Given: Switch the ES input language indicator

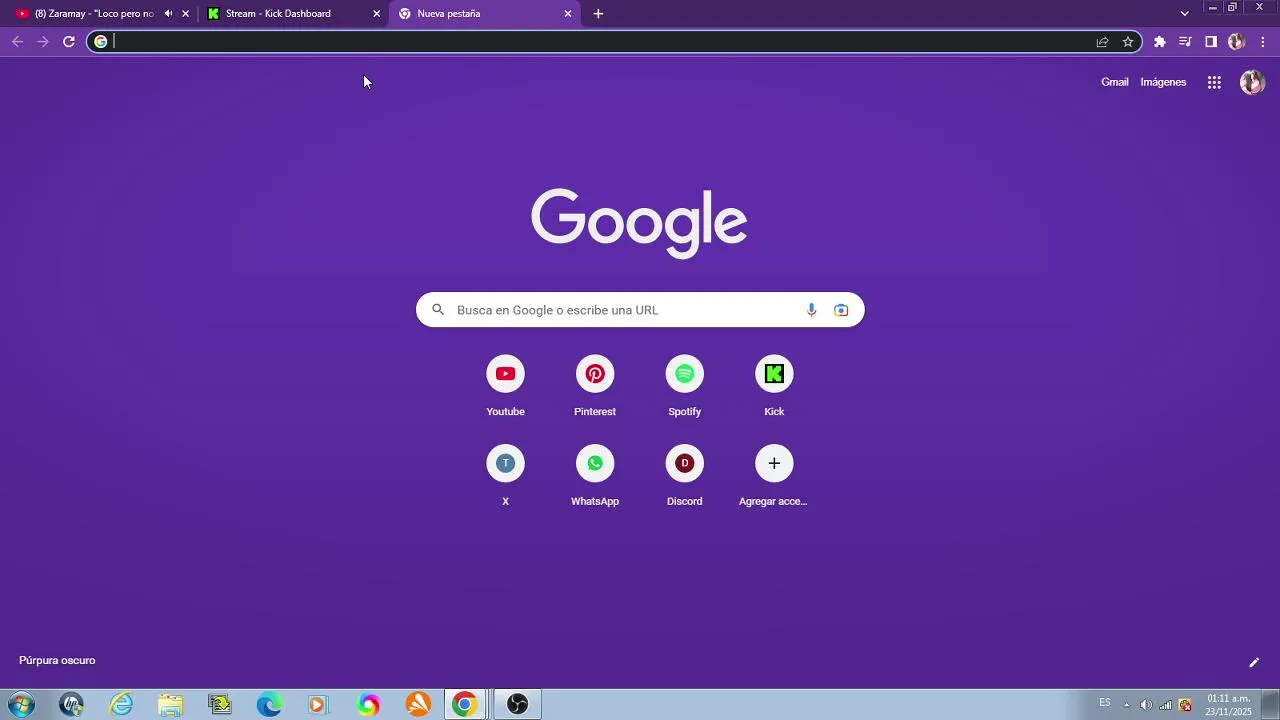Looking at the screenshot, I should click(1105, 703).
